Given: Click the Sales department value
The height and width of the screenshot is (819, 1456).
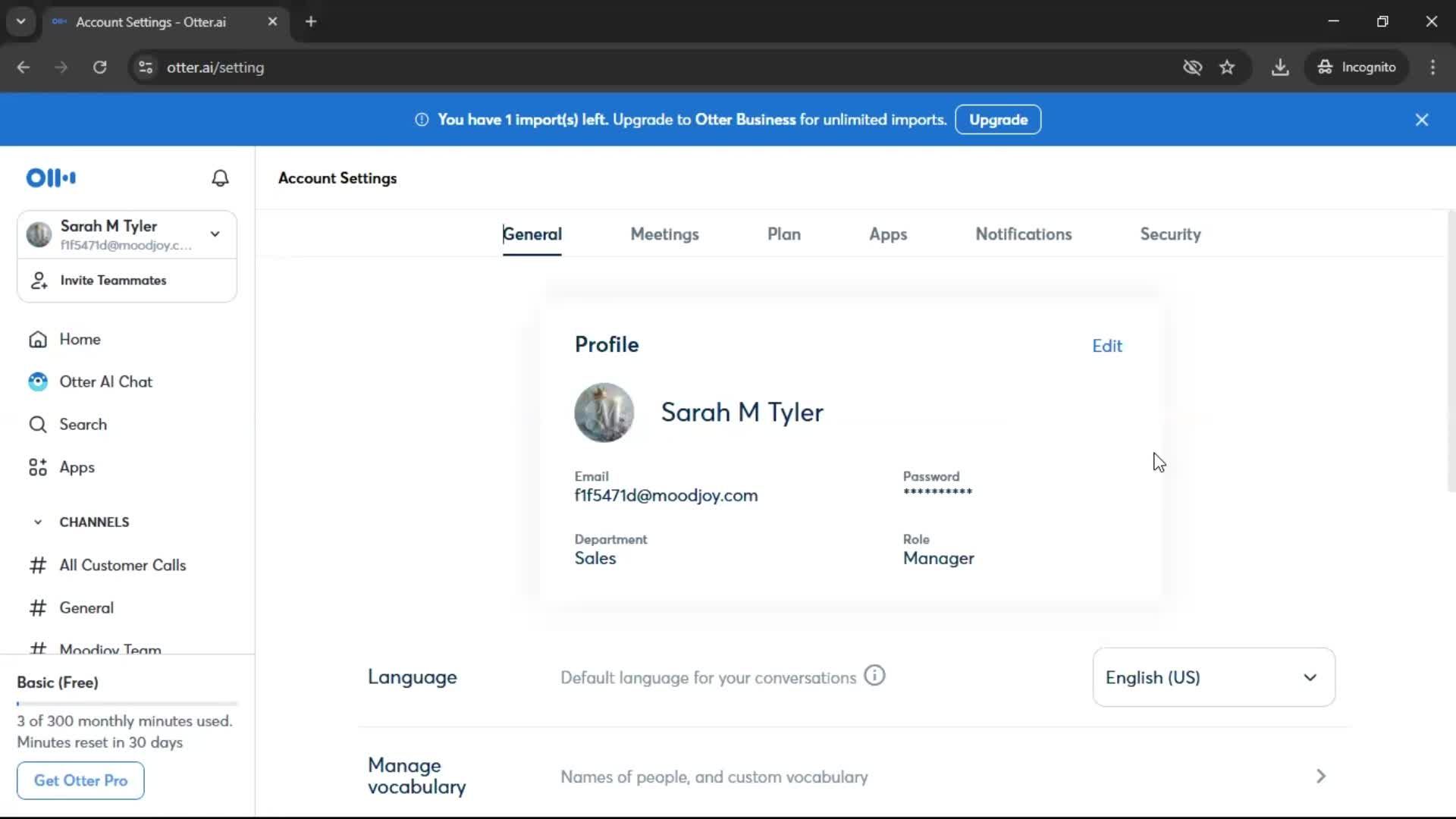Looking at the screenshot, I should pos(595,558).
